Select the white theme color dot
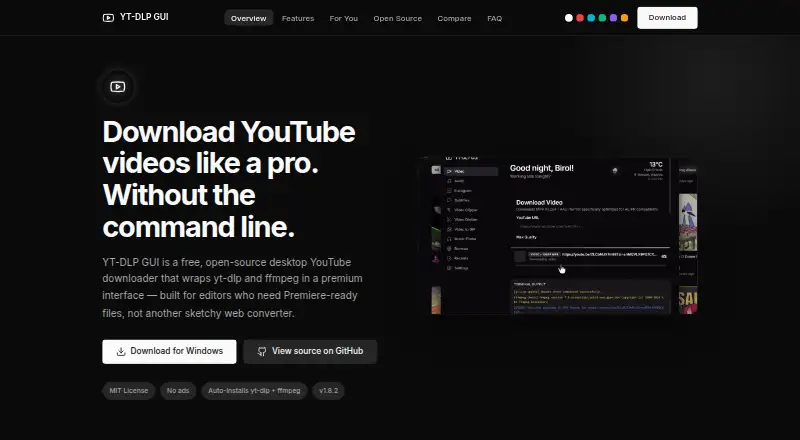 tap(569, 18)
